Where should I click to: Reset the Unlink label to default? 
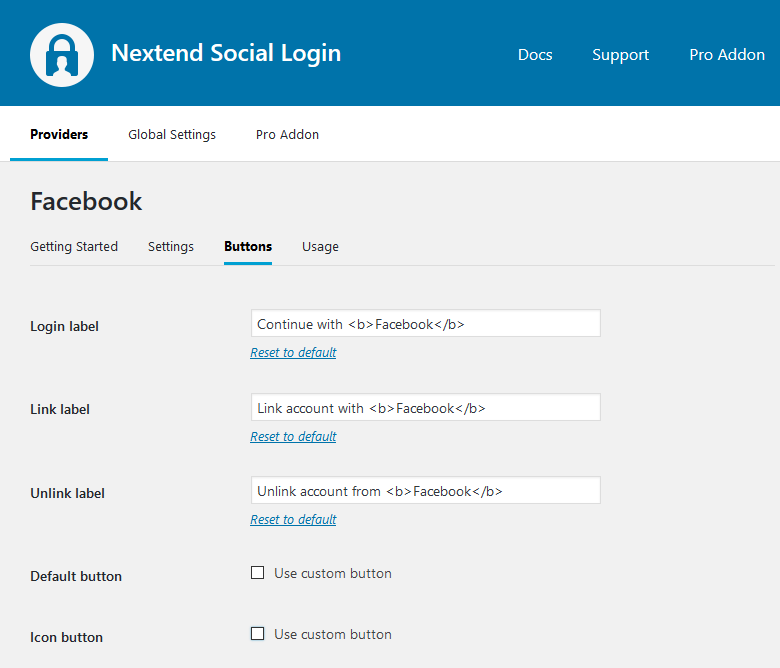[293, 520]
